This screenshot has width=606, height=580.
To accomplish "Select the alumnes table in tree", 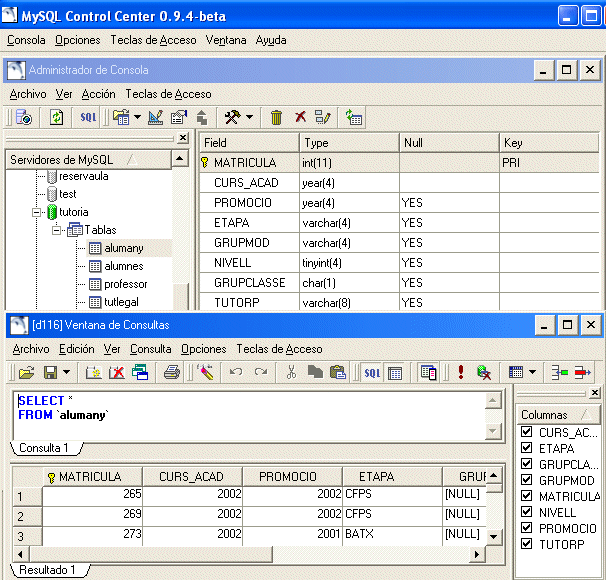I will click(x=124, y=266).
